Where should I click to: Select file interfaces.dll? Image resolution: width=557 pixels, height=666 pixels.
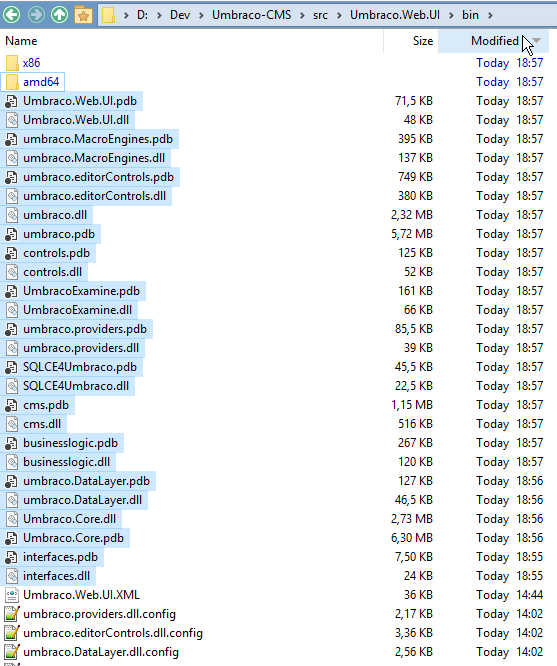pos(57,576)
